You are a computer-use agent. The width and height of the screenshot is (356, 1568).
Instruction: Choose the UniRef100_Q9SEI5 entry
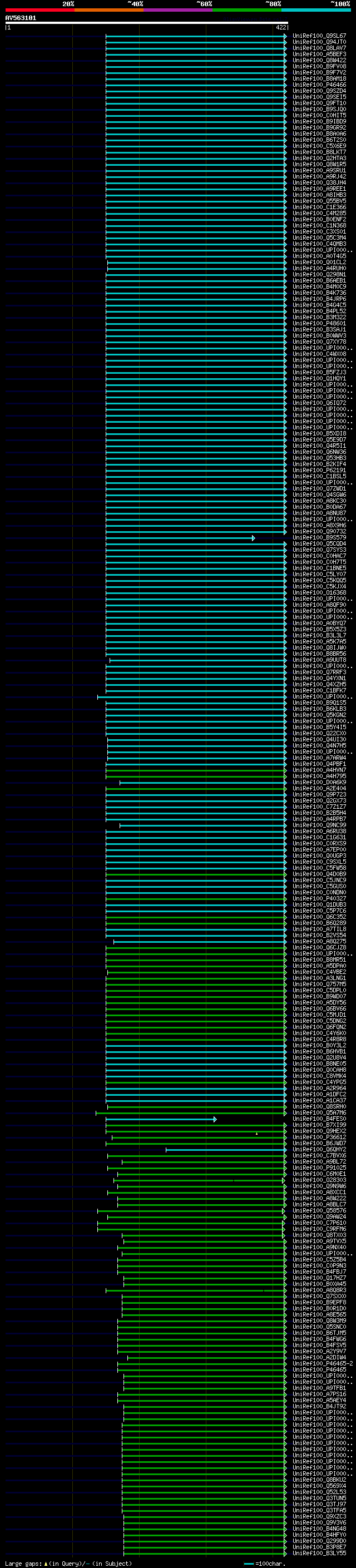point(319,97)
